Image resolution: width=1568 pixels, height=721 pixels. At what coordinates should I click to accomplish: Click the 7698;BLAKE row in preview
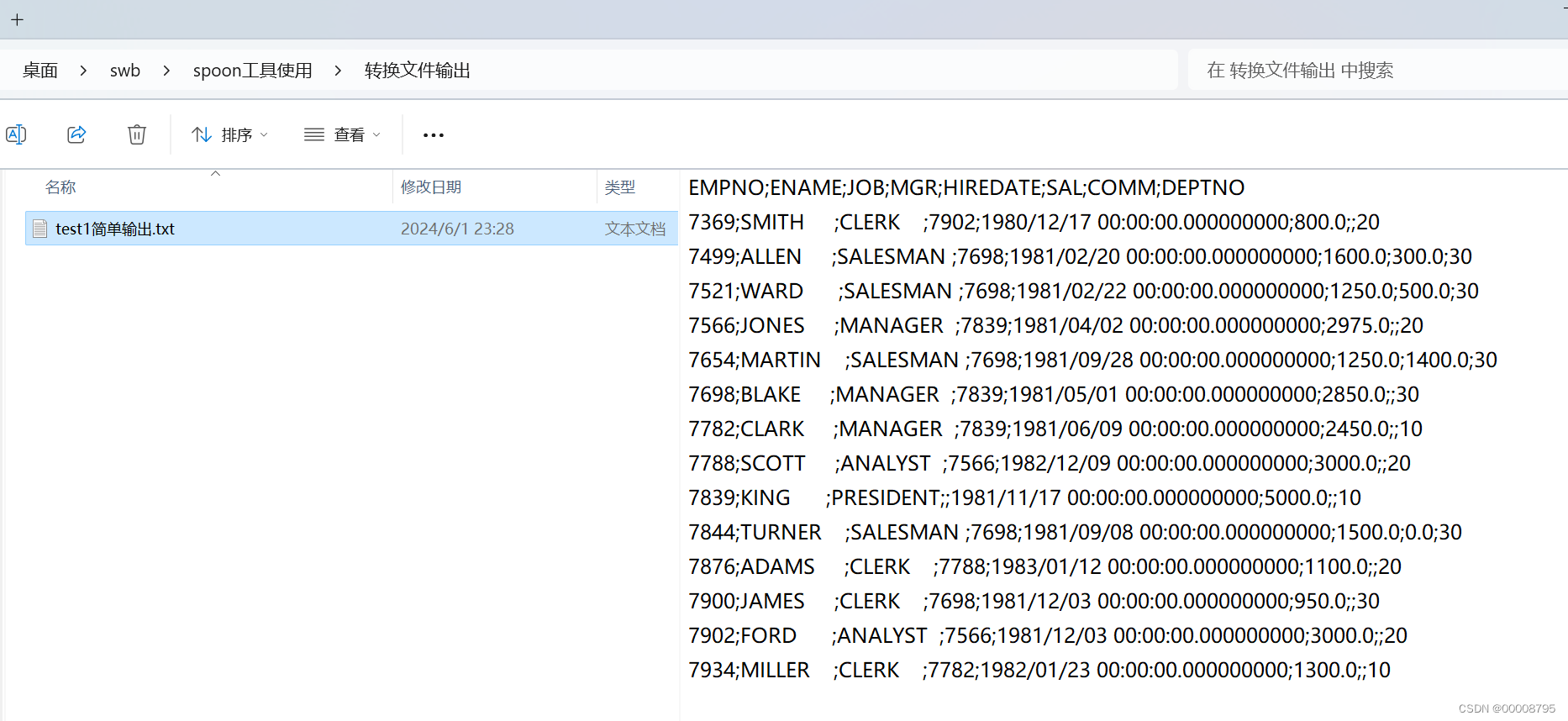click(x=1054, y=394)
